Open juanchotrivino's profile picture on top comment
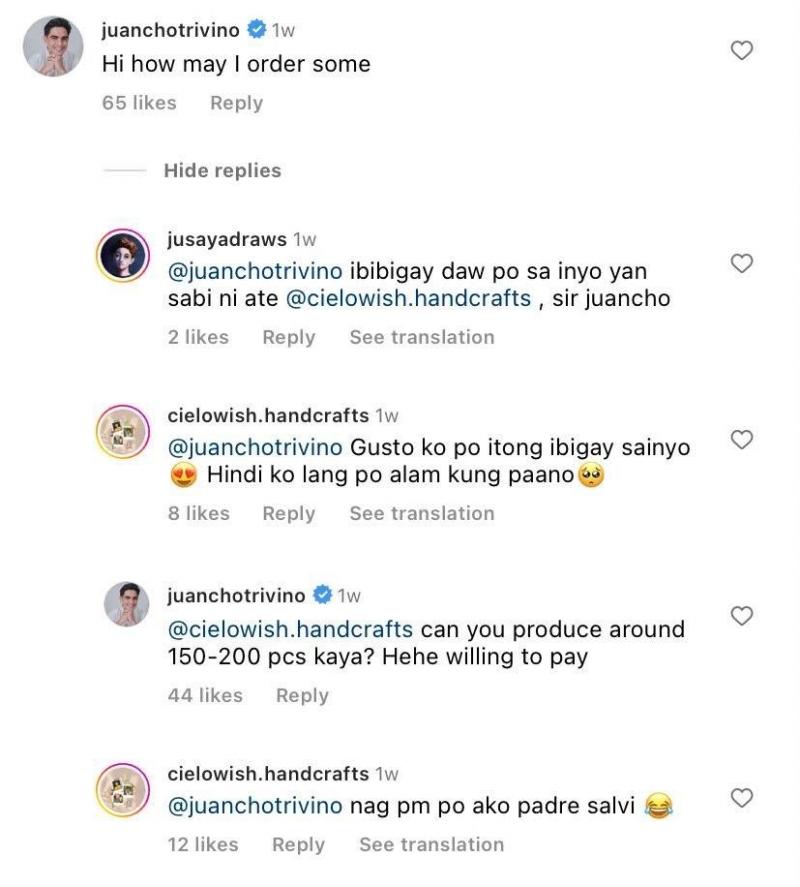 [53, 47]
